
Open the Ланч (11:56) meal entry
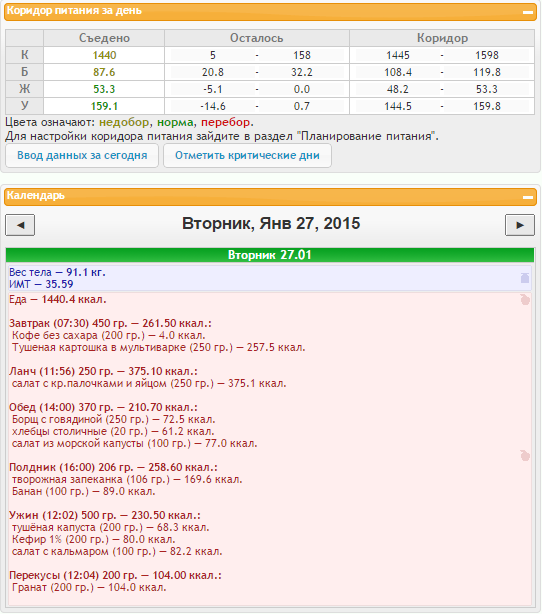pyautogui.click(x=103, y=371)
